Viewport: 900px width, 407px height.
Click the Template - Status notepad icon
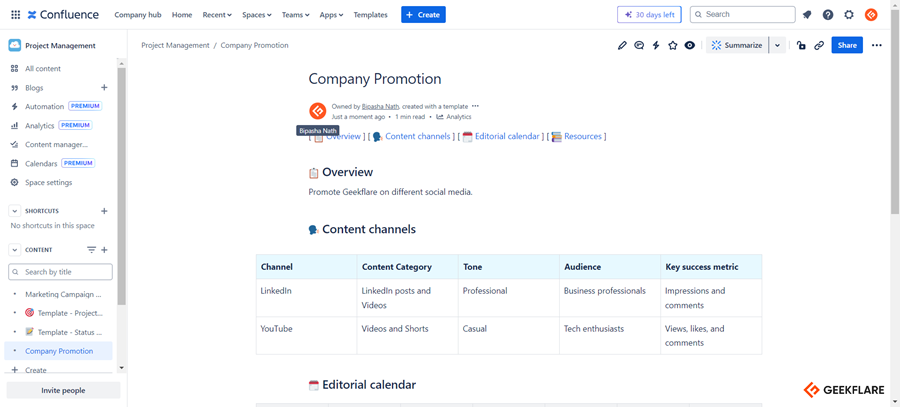[30, 332]
